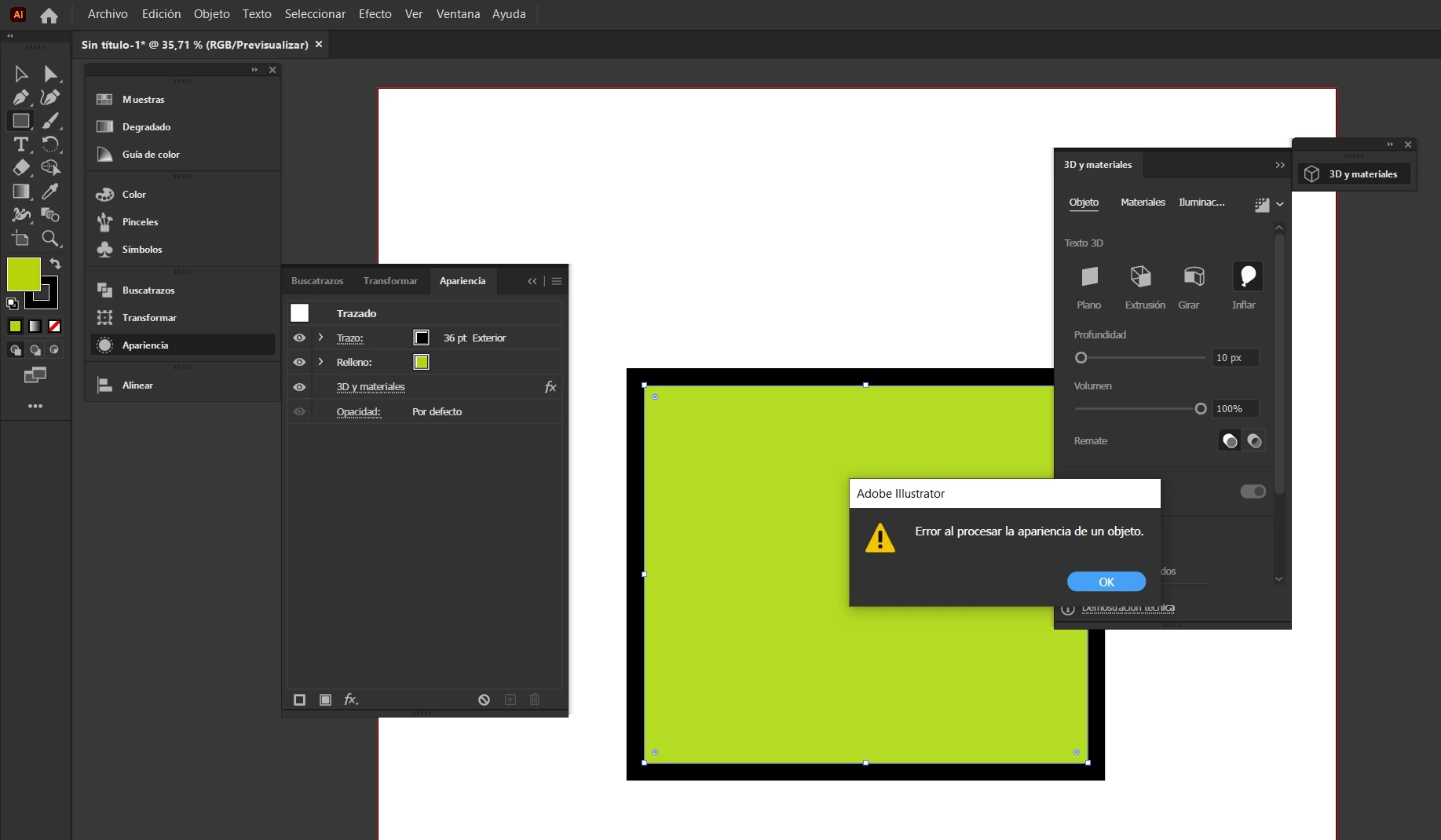Reset default fill and stroke icon
This screenshot has width=1441, height=840.
12,304
